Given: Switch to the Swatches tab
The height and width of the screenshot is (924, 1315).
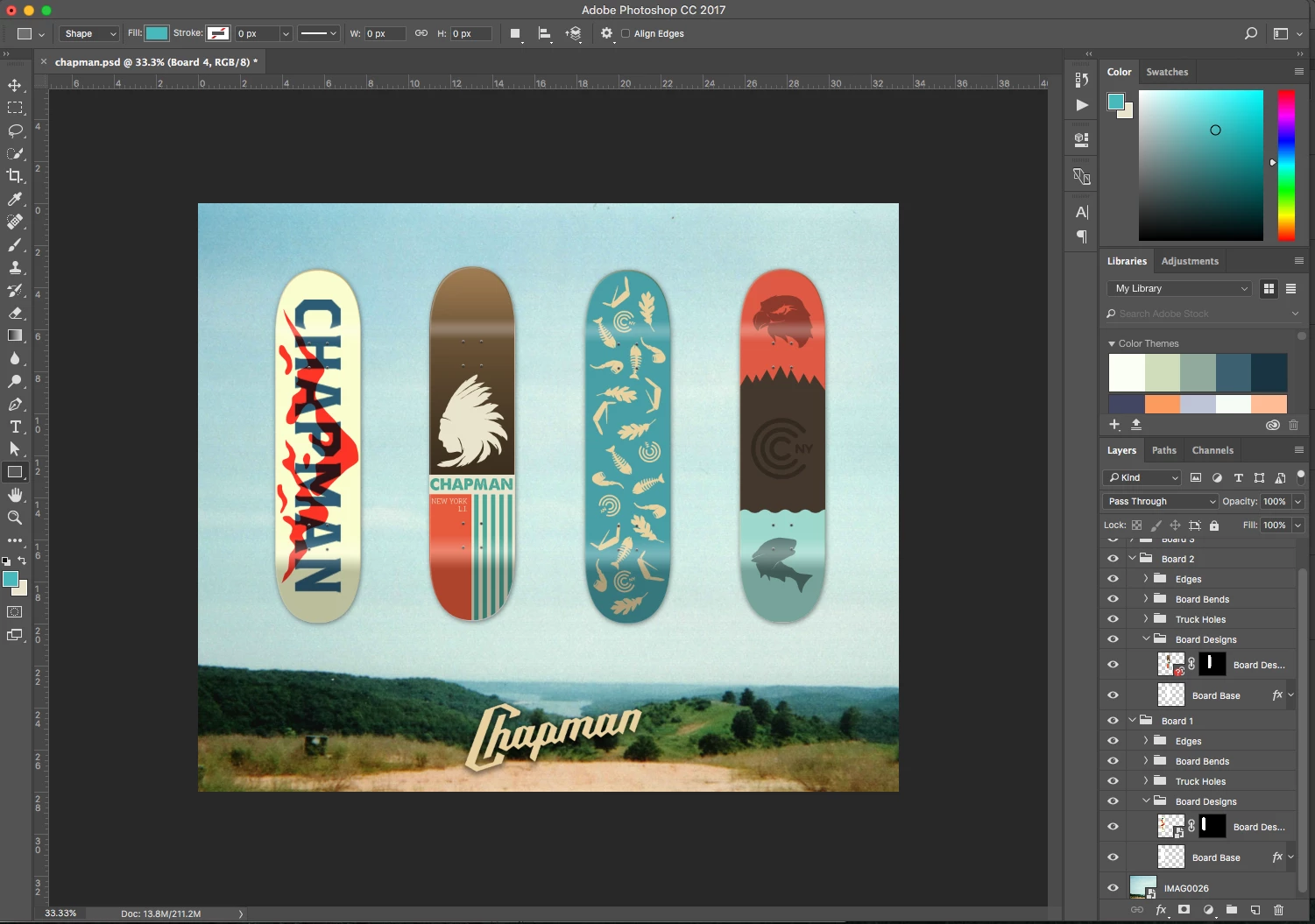Looking at the screenshot, I should coord(1167,72).
